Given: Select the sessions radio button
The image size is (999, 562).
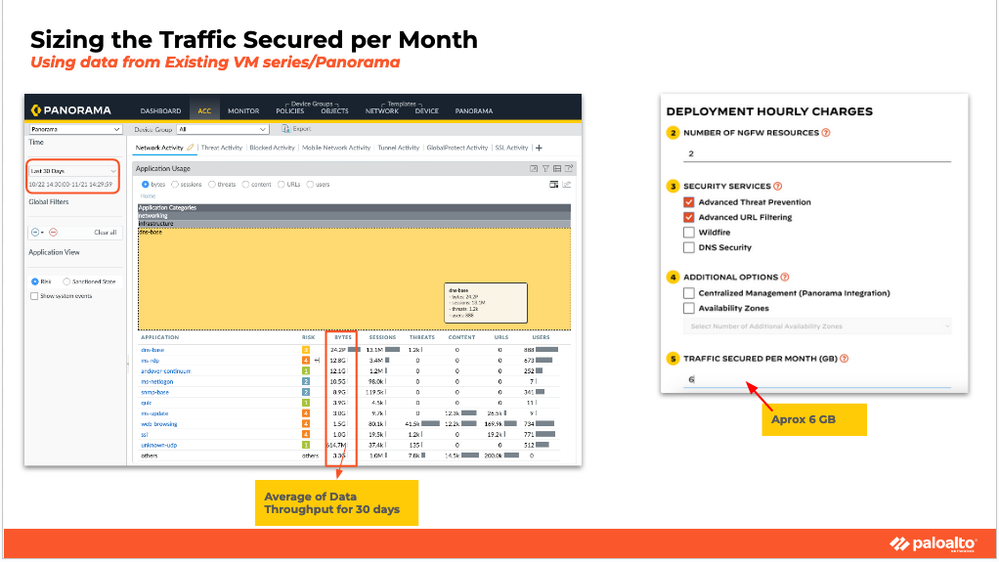Looking at the screenshot, I should click(x=175, y=184).
